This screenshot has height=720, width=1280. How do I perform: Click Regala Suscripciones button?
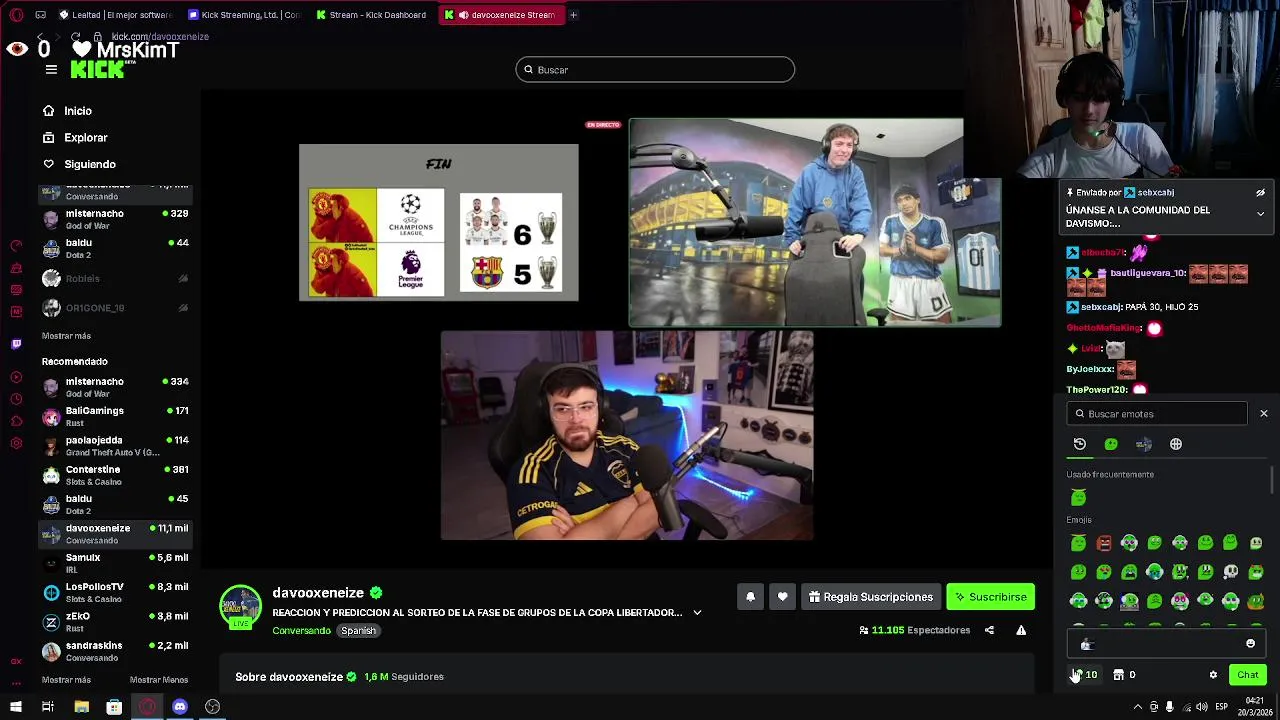tap(870, 597)
